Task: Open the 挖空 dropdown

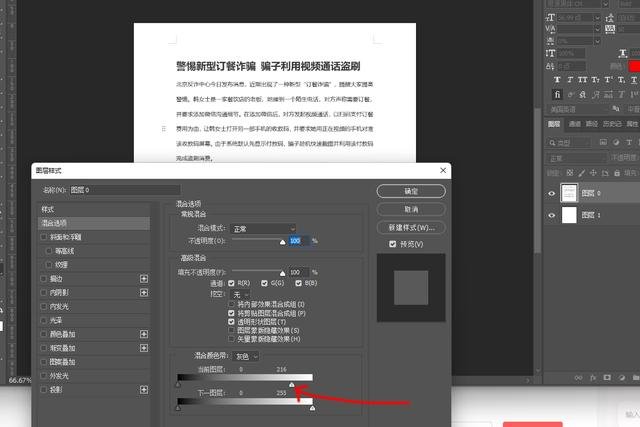Action: [x=242, y=295]
